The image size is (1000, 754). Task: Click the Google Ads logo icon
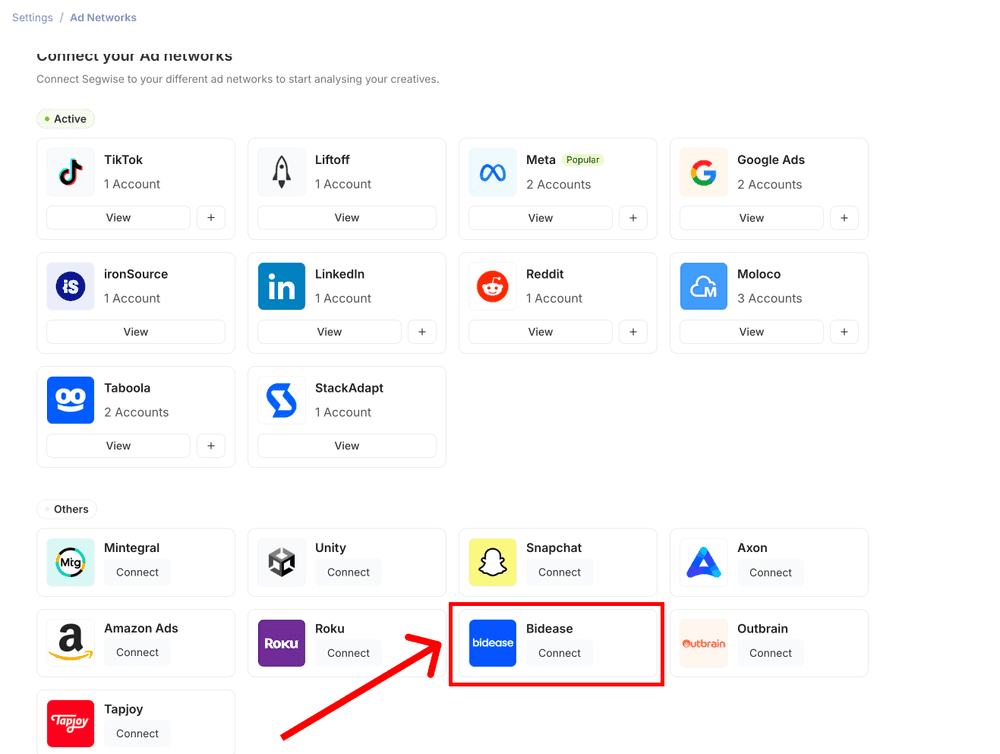703,172
